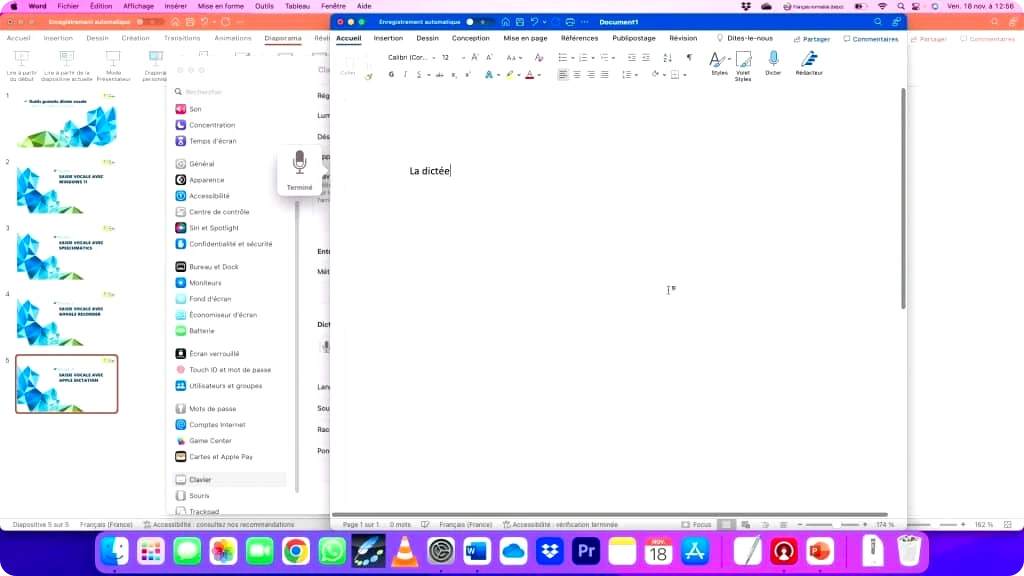Open the Révision tab
1024x576 pixels.
(x=683, y=38)
